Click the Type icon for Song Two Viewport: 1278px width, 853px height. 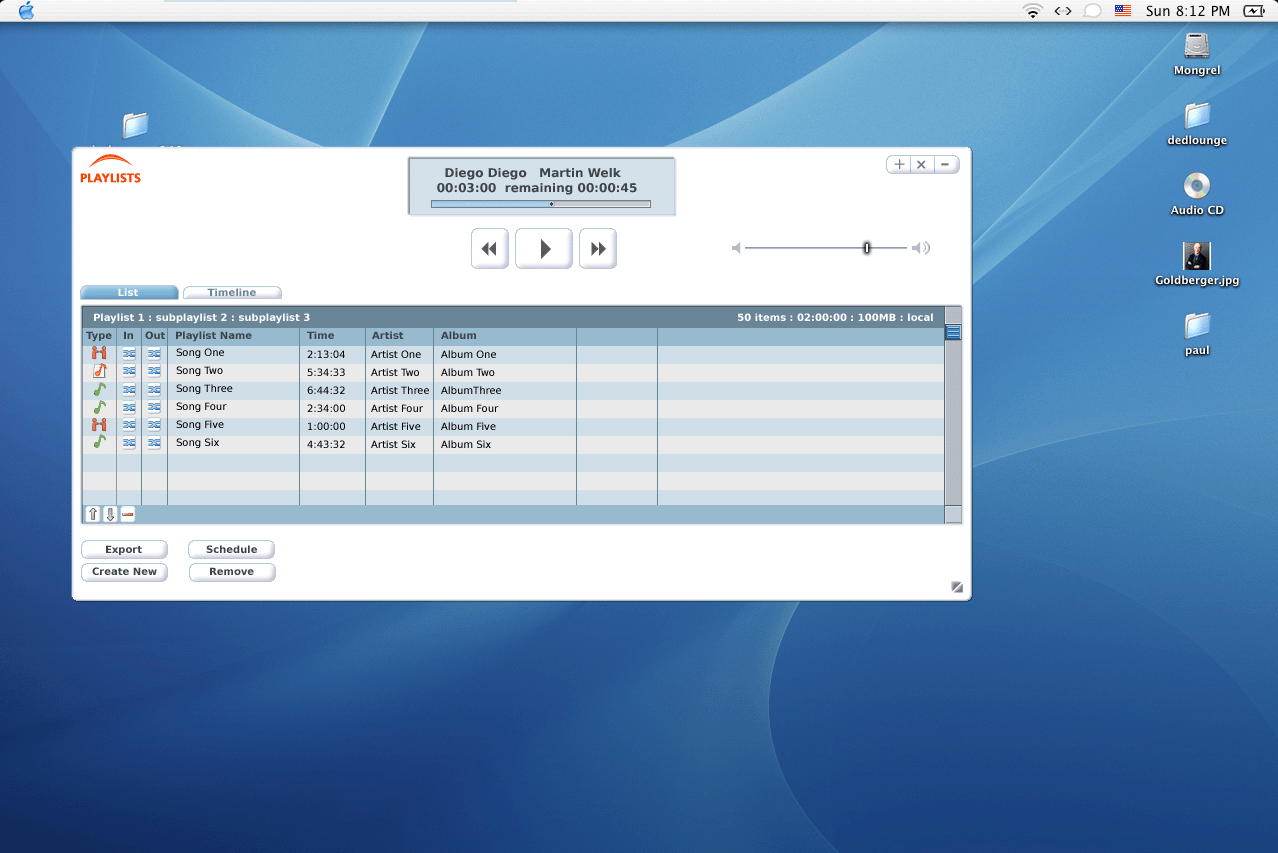click(99, 371)
